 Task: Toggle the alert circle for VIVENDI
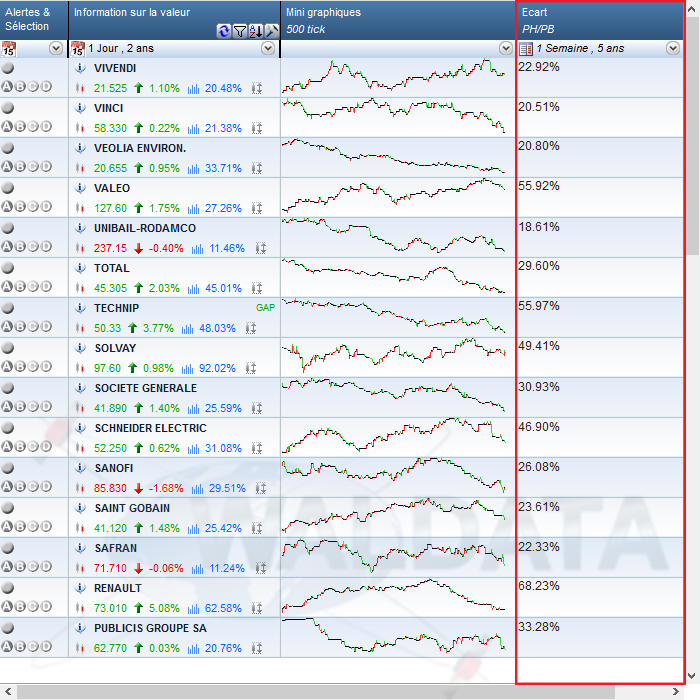(8, 67)
